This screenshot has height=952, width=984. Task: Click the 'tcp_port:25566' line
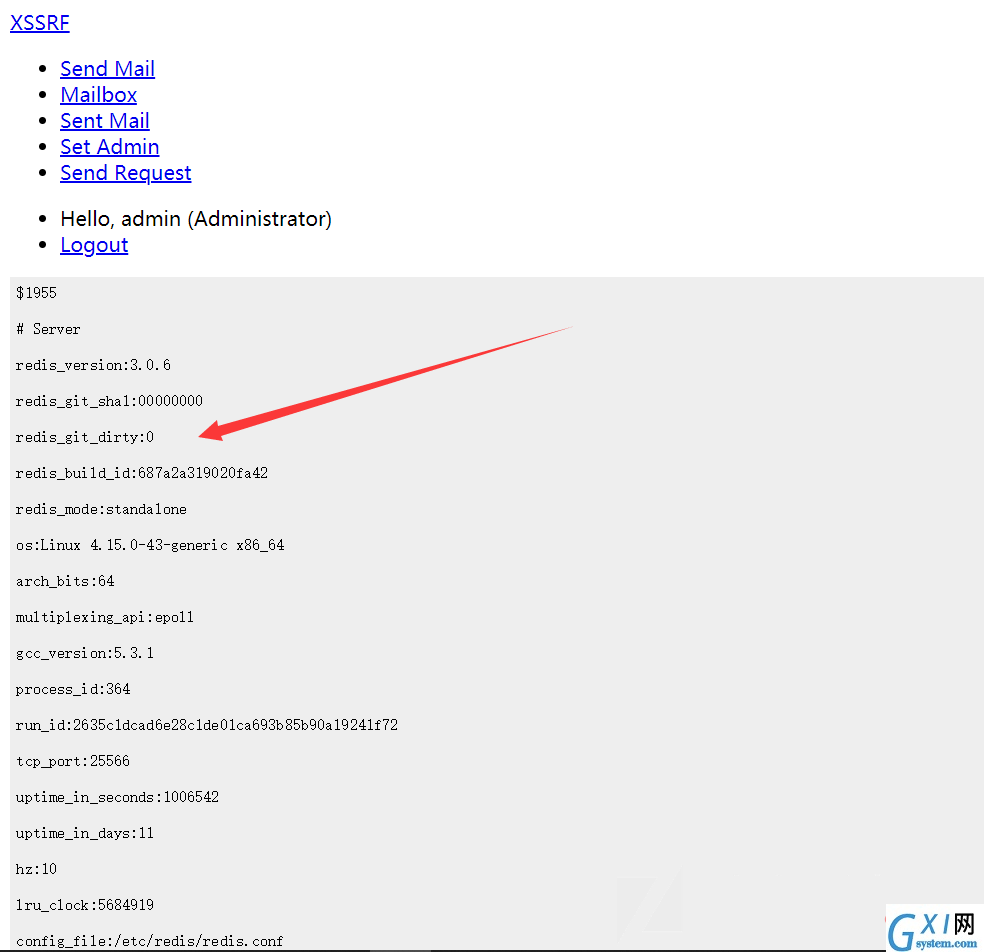73,761
